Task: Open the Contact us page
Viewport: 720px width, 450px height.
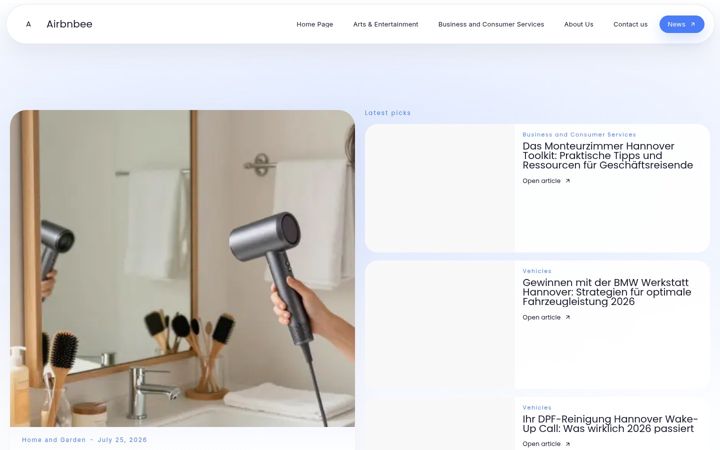Action: 630,24
